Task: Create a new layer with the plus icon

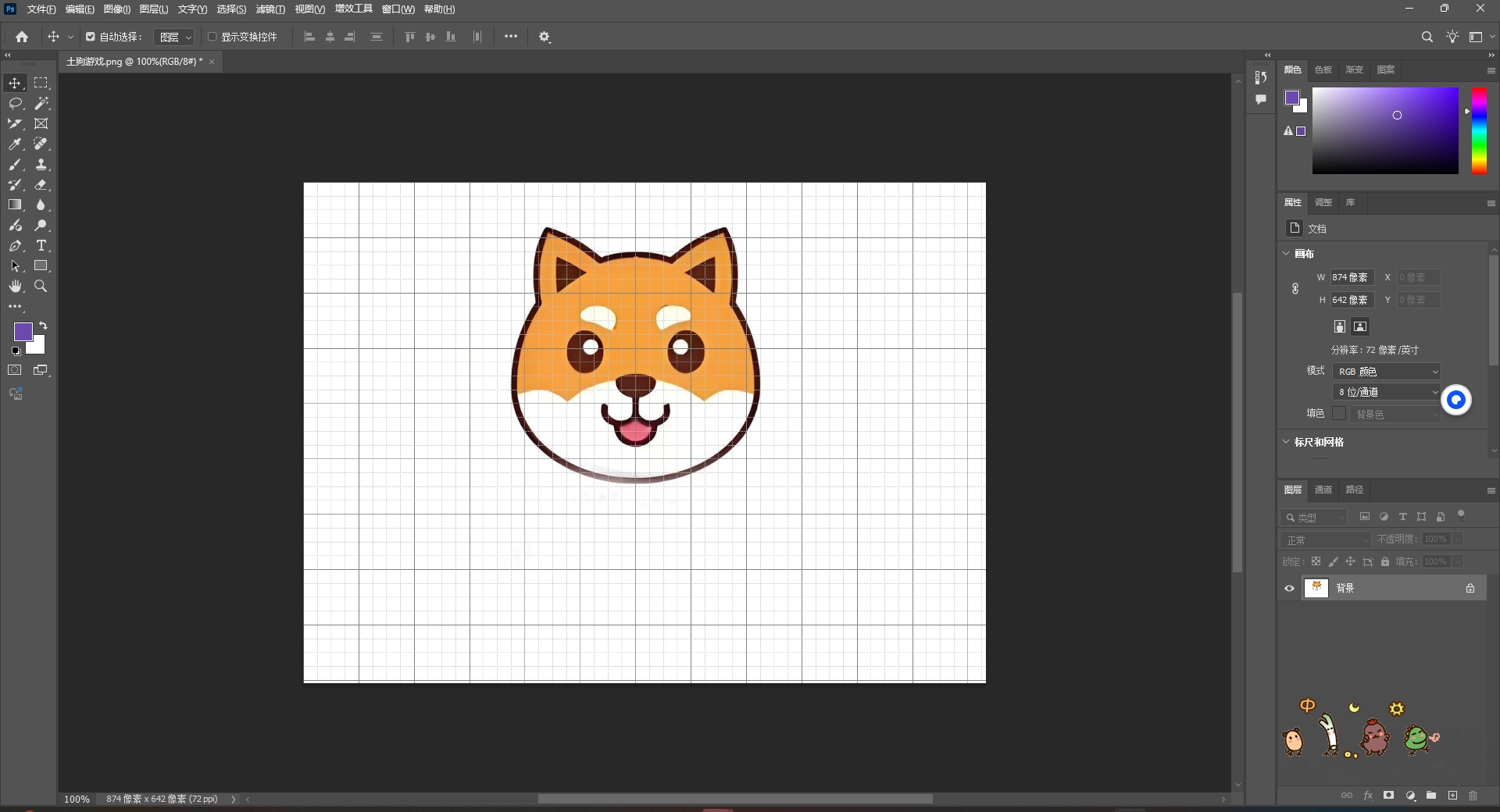Action: 1452,796
